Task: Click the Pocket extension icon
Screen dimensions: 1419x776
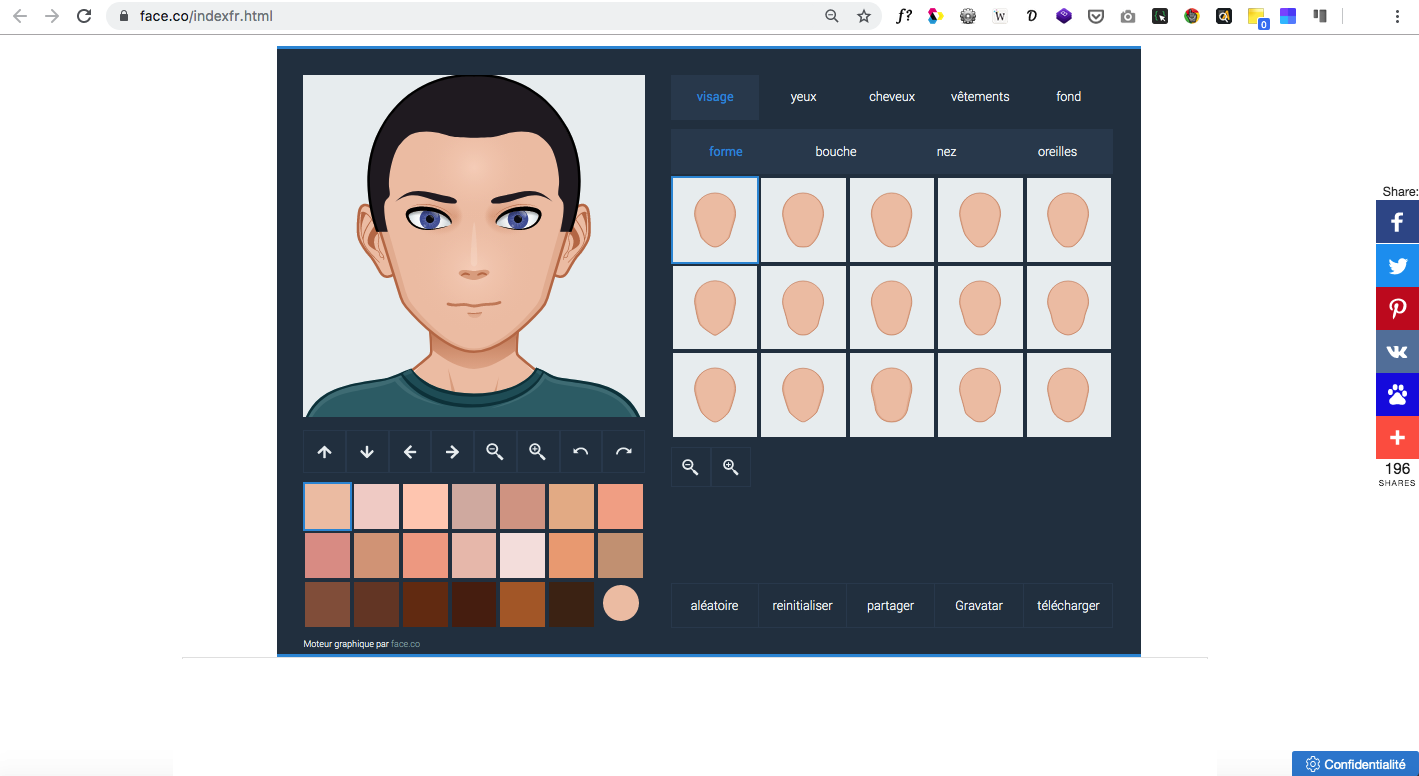Action: [x=1096, y=16]
